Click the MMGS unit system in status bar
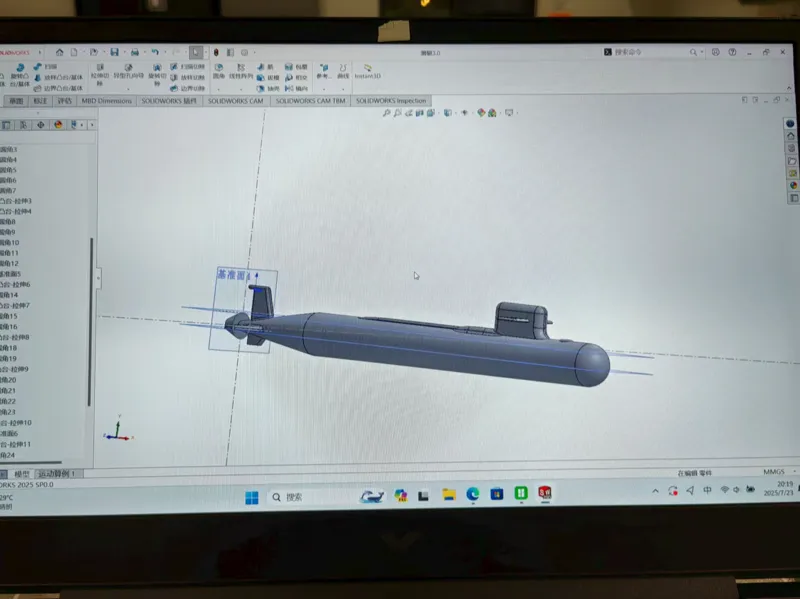The height and width of the screenshot is (599, 800). tap(773, 472)
